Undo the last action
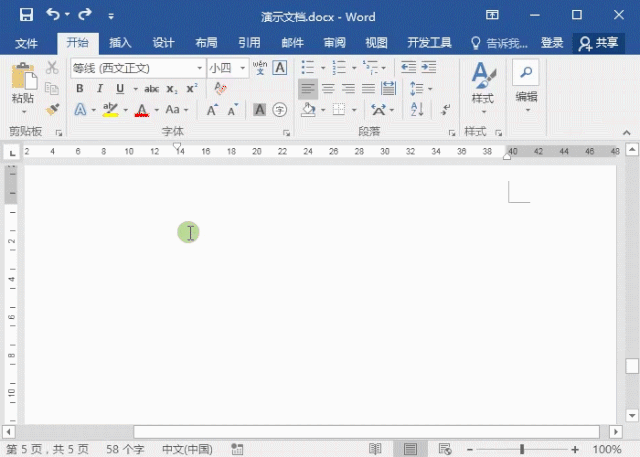The image size is (640, 457). [53, 15]
